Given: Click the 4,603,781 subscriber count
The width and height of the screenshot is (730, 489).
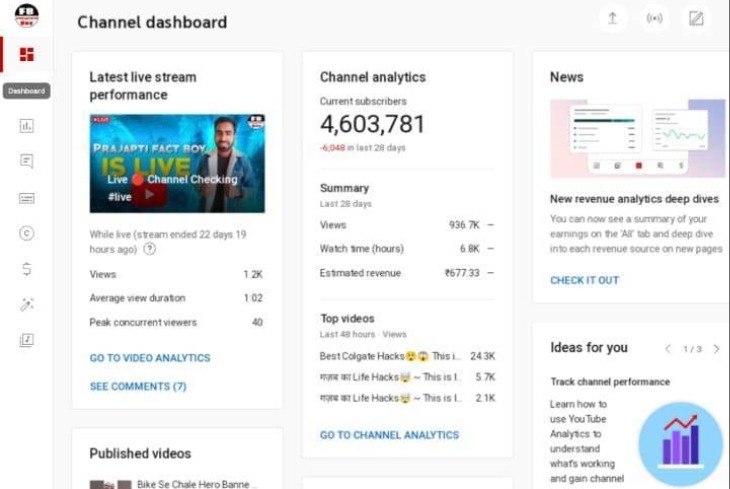Looking at the screenshot, I should click(x=372, y=124).
